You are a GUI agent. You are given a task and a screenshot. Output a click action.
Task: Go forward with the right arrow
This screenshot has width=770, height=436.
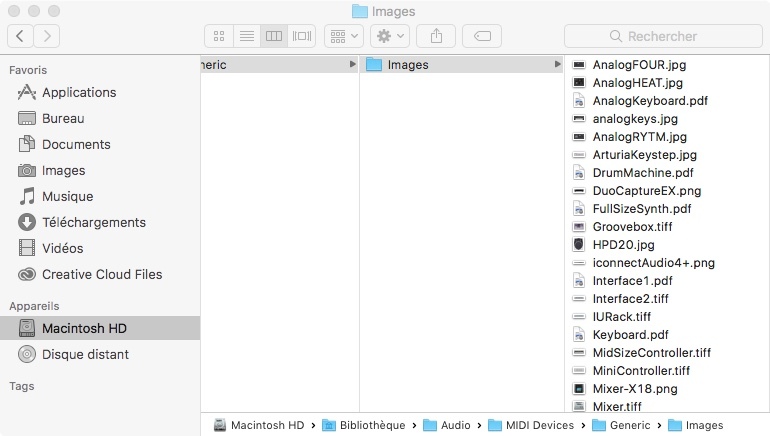tap(46, 36)
